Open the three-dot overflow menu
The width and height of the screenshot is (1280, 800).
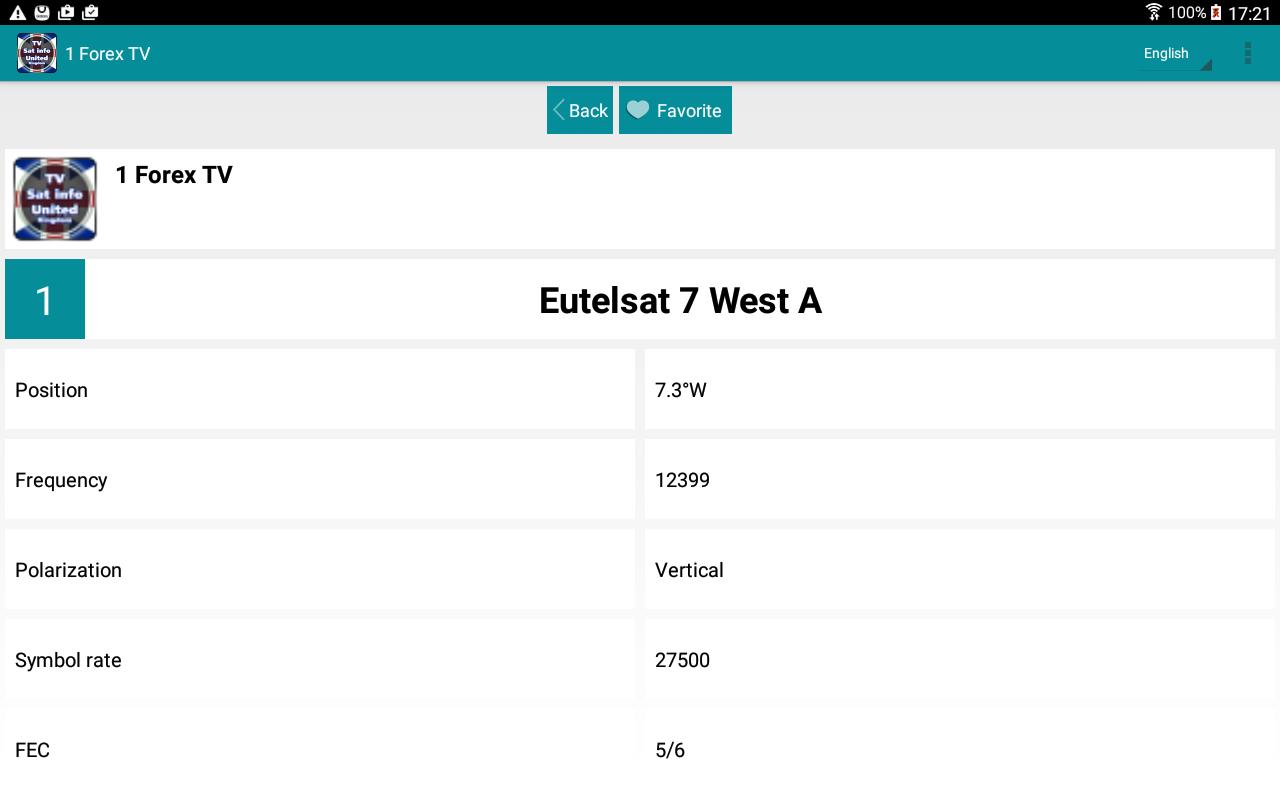tap(1247, 53)
